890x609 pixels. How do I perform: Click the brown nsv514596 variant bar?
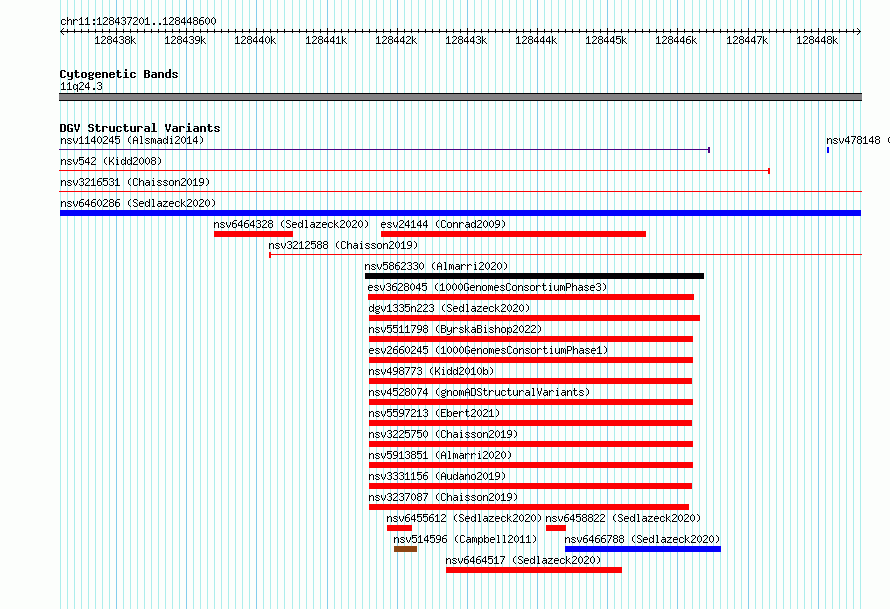click(x=405, y=549)
